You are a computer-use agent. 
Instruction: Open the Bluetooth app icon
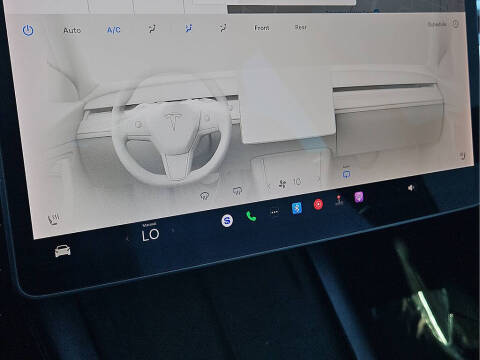pos(297,208)
